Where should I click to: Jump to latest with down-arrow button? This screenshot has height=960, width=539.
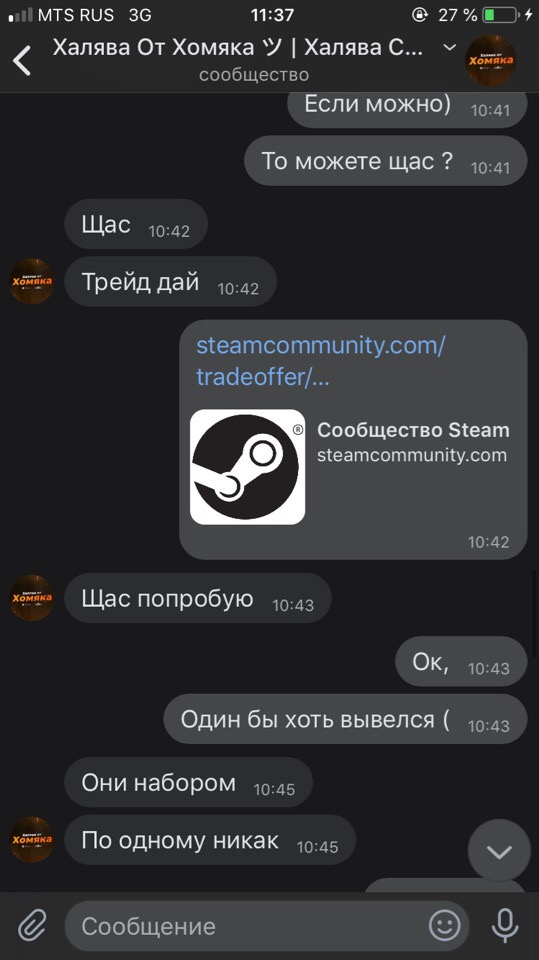[499, 851]
